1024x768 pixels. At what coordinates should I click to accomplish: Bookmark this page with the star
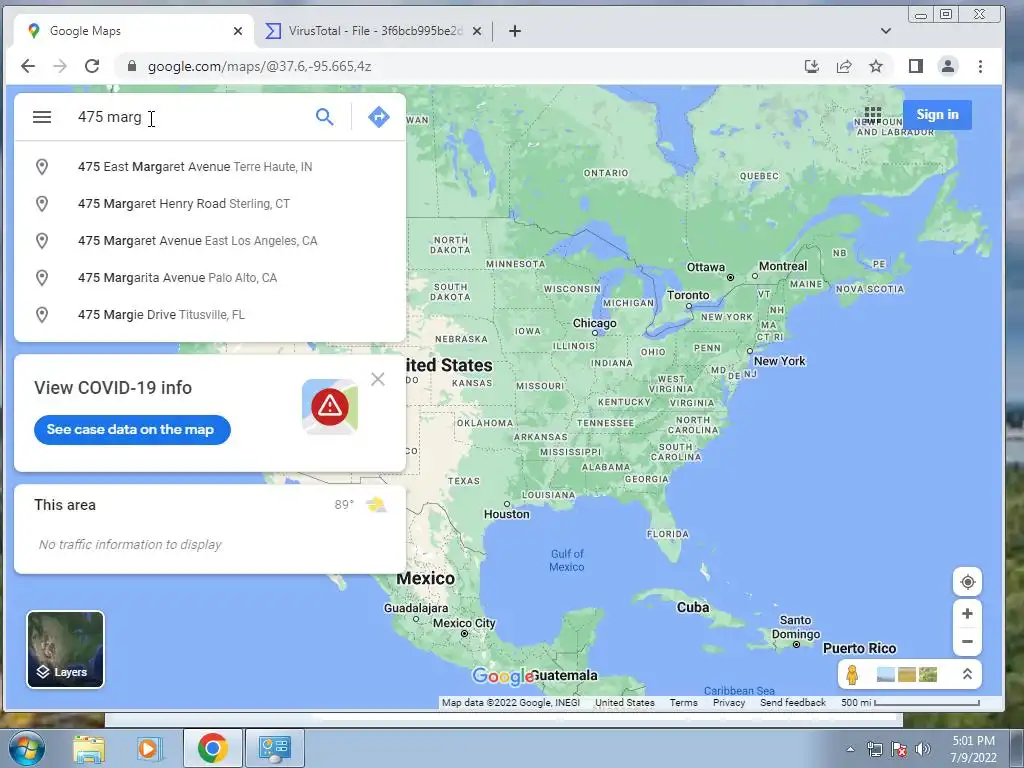[x=876, y=66]
